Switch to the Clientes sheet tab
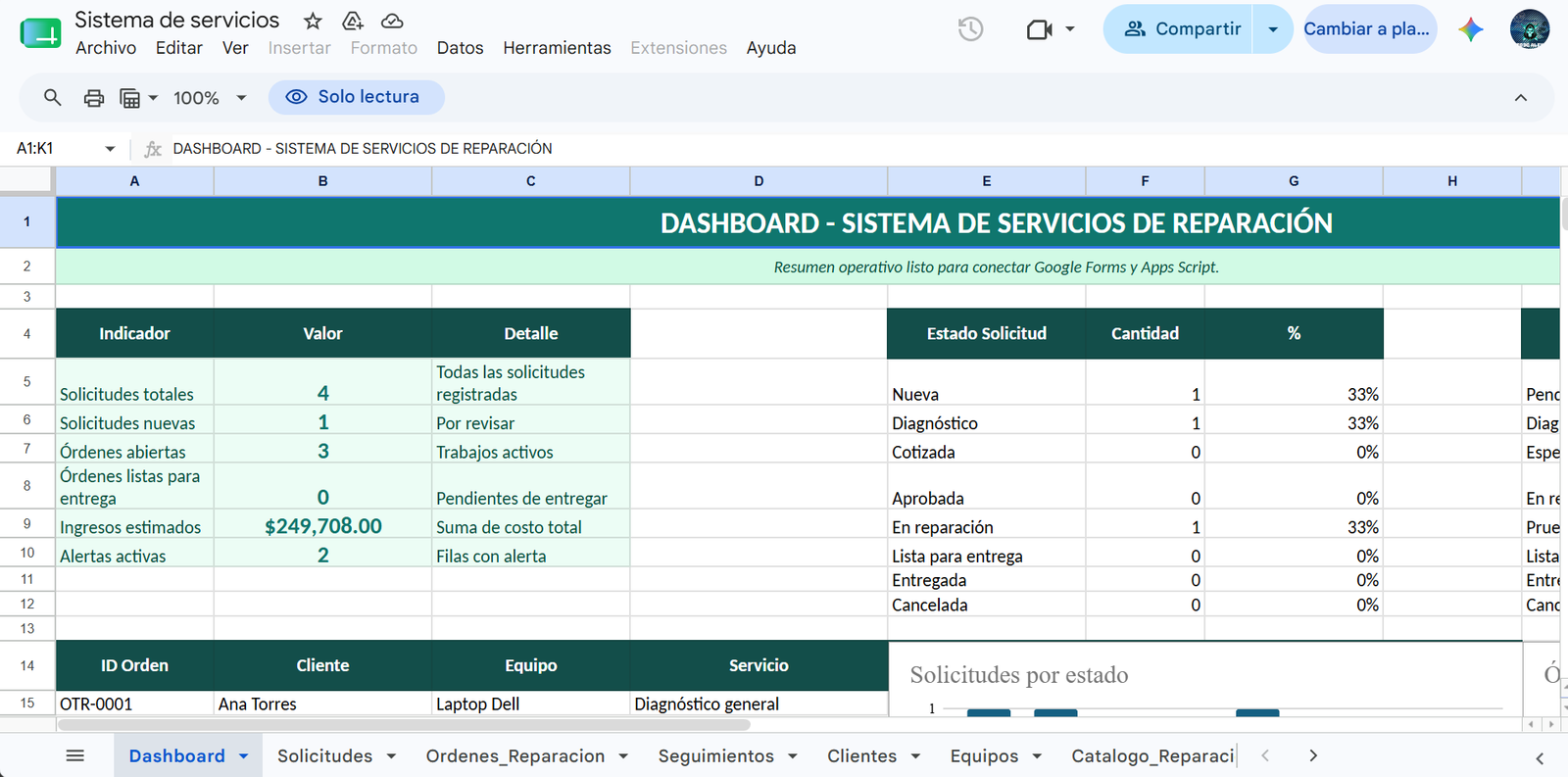Image resolution: width=1568 pixels, height=777 pixels. pyautogui.click(x=862, y=756)
